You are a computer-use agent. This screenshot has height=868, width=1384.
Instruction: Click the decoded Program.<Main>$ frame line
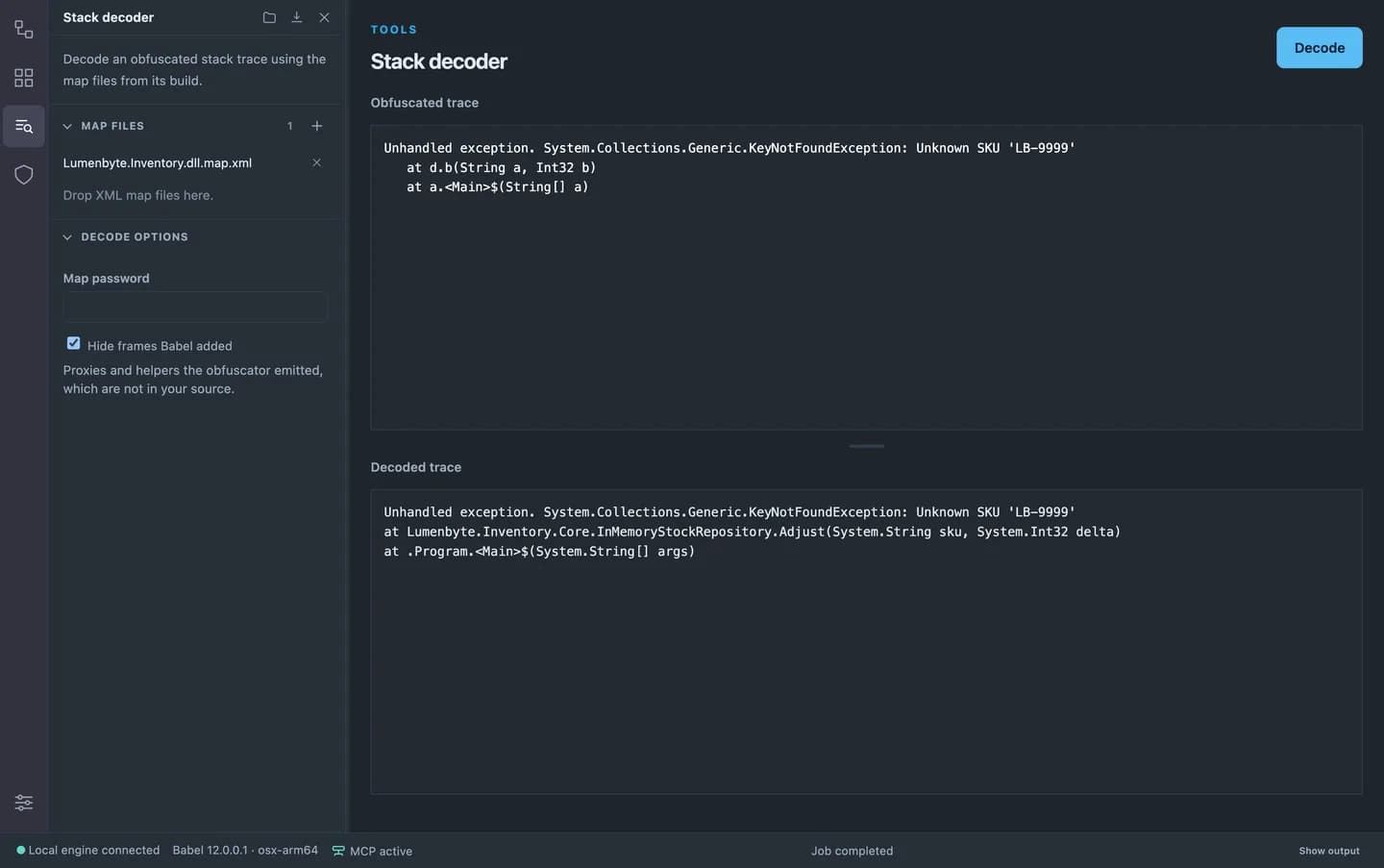tap(539, 552)
